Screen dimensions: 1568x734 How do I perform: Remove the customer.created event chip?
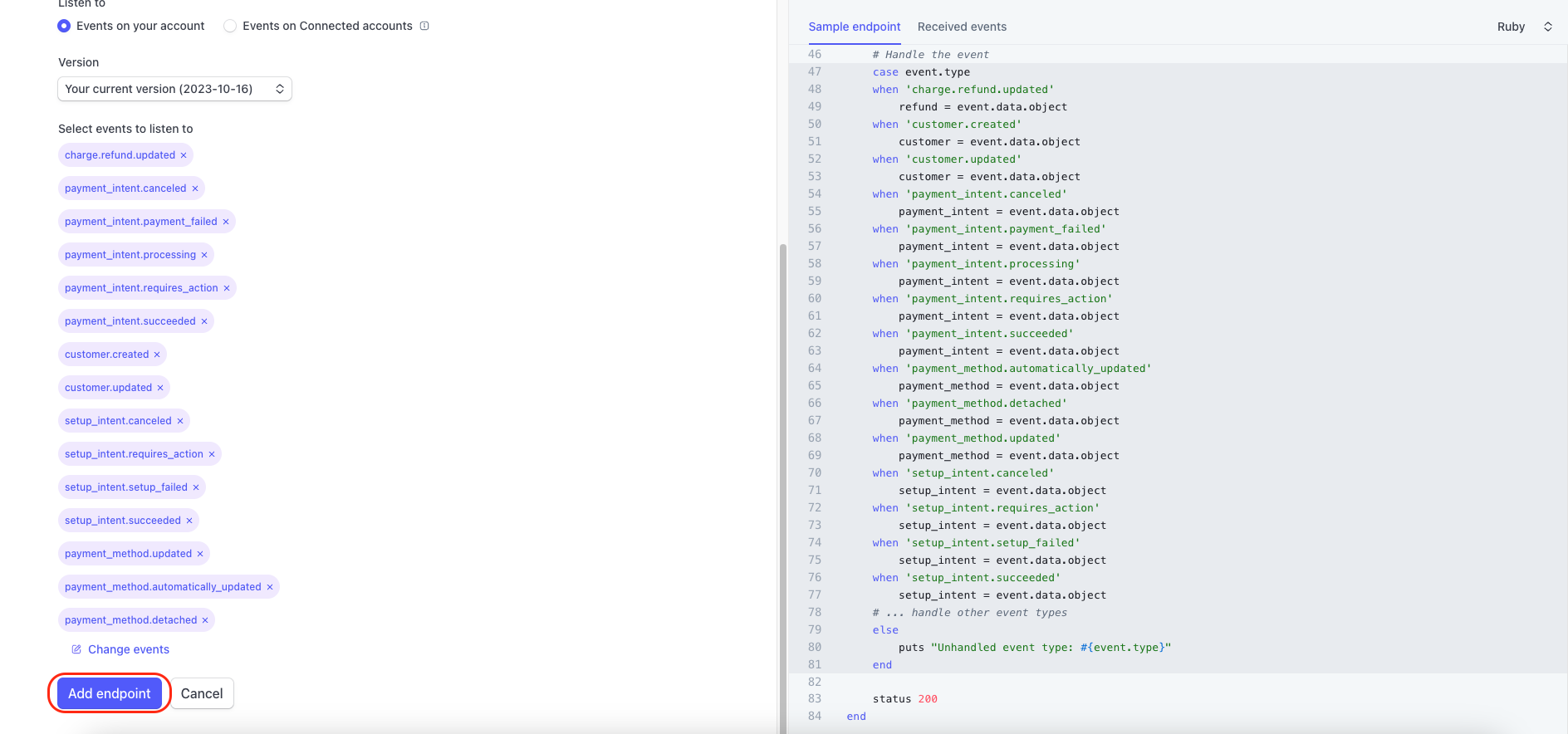coord(157,355)
